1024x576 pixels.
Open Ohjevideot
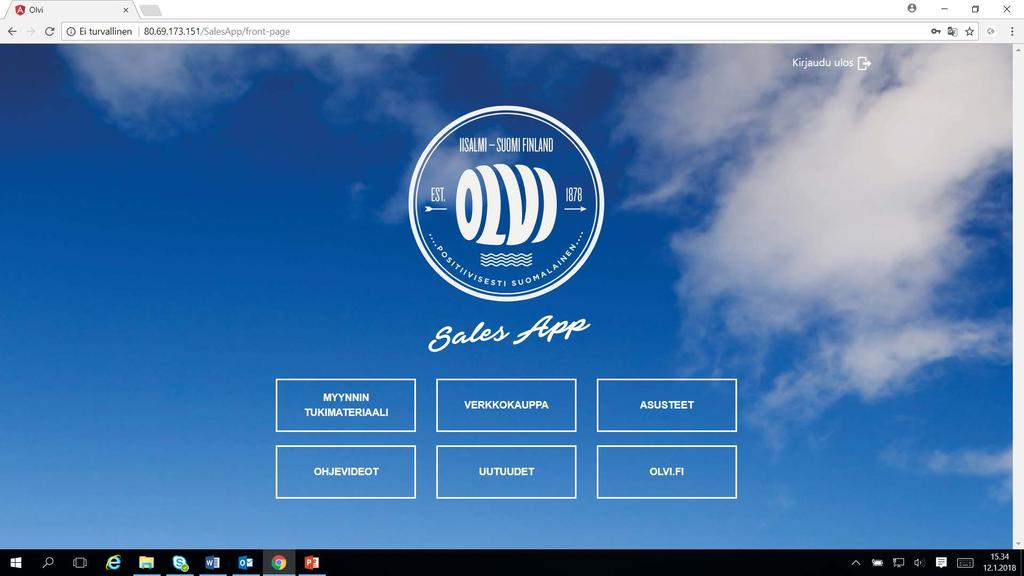tap(345, 472)
